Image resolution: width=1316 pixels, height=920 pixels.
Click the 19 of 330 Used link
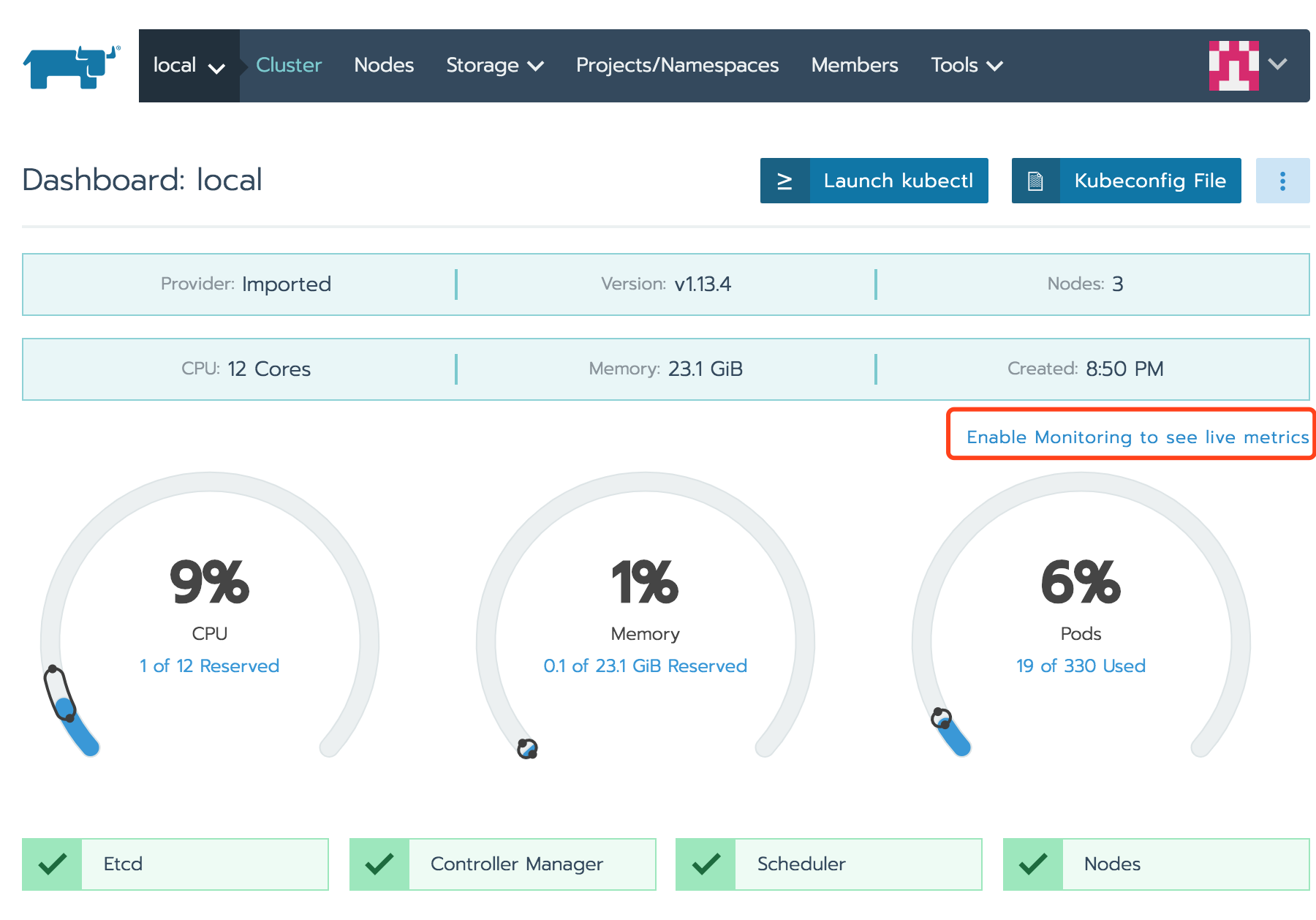coord(1081,666)
